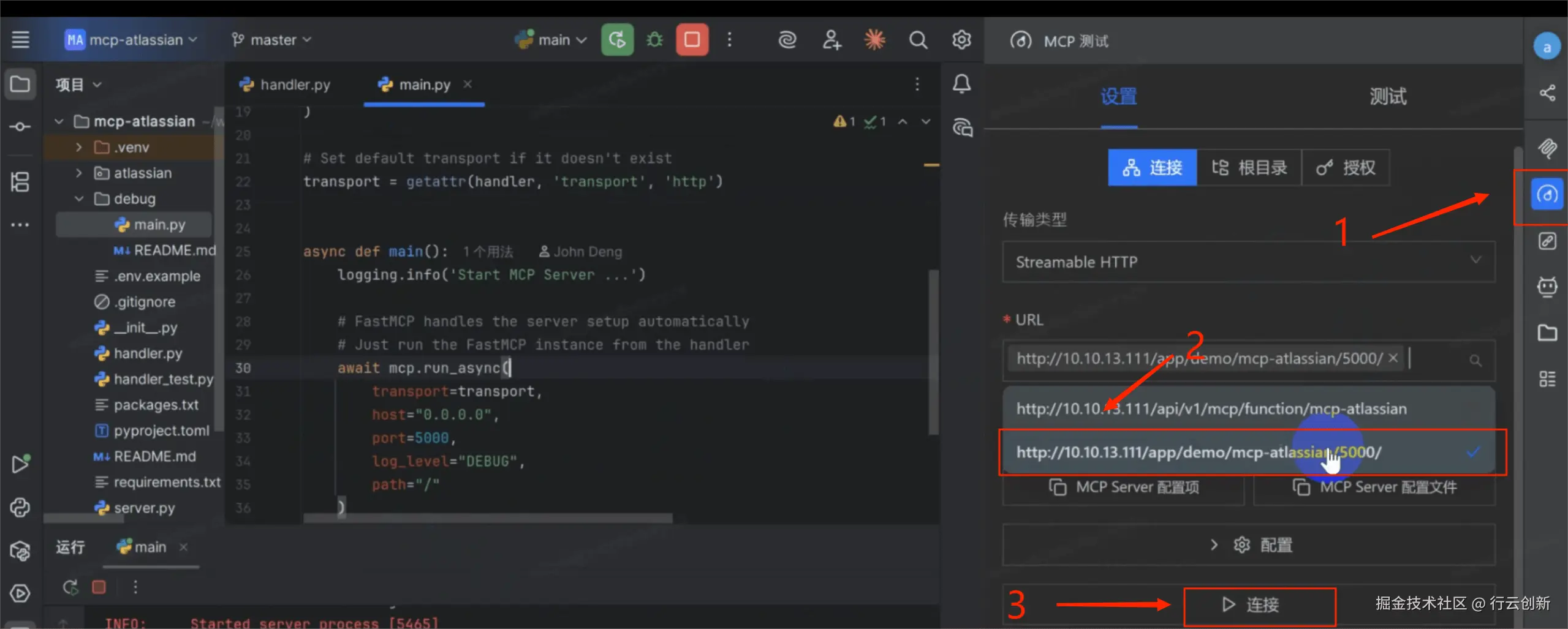Screen dimensions: 1568x629
Task: Open the MCP test sidebar tool
Action: coord(1547,195)
